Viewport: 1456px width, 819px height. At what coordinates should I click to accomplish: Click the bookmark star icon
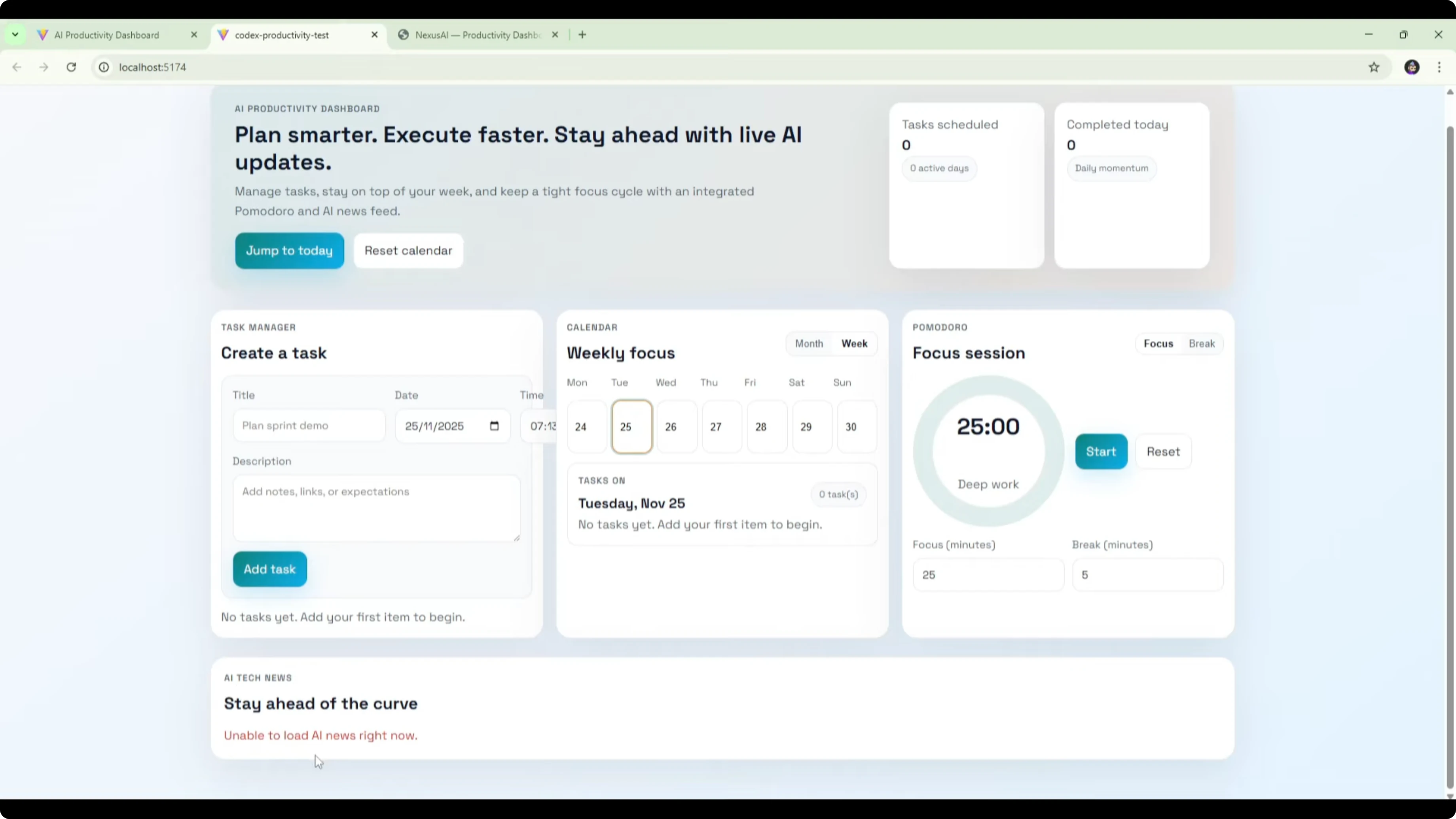point(1374,67)
